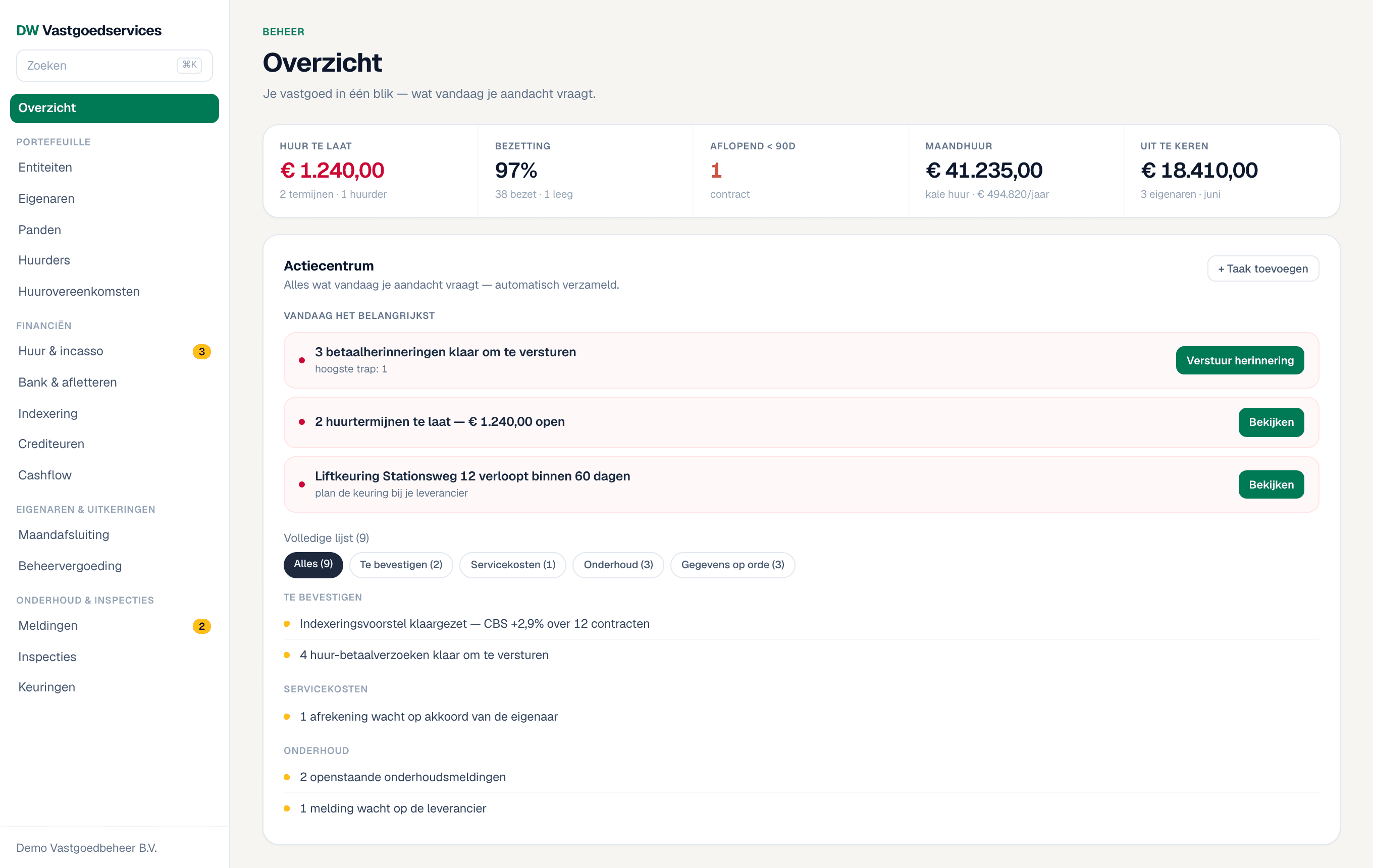Open the Eigenaren page
The height and width of the screenshot is (868, 1373).
(x=114, y=198)
